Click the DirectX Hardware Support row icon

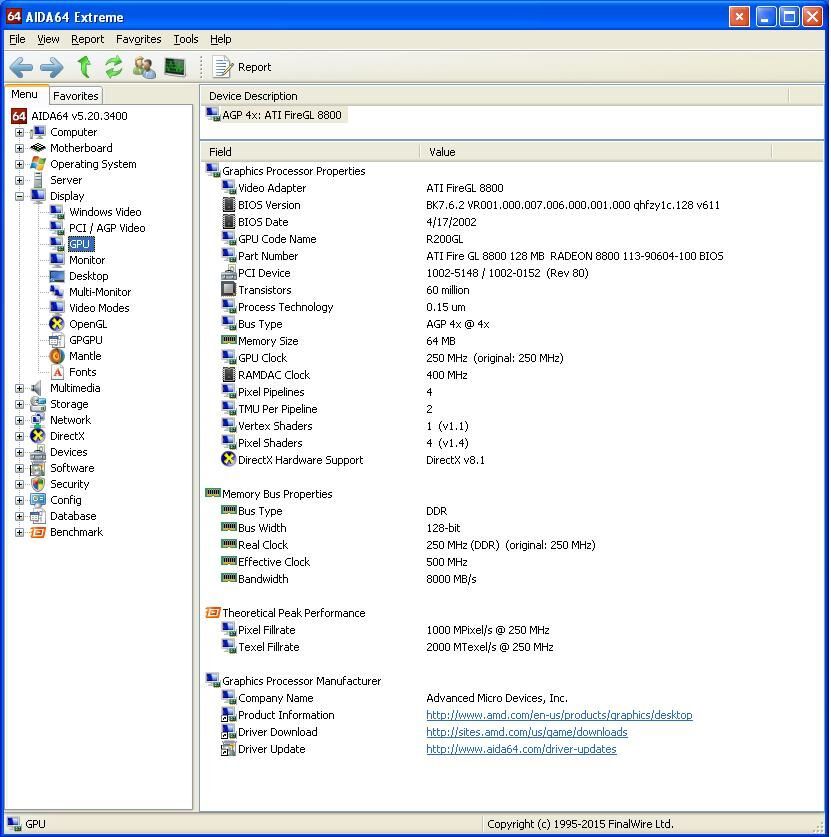pyautogui.click(x=228, y=459)
